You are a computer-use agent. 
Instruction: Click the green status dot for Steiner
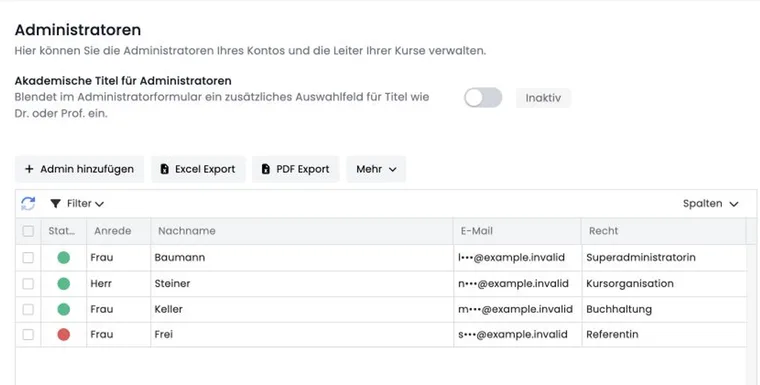pyautogui.click(x=63, y=284)
